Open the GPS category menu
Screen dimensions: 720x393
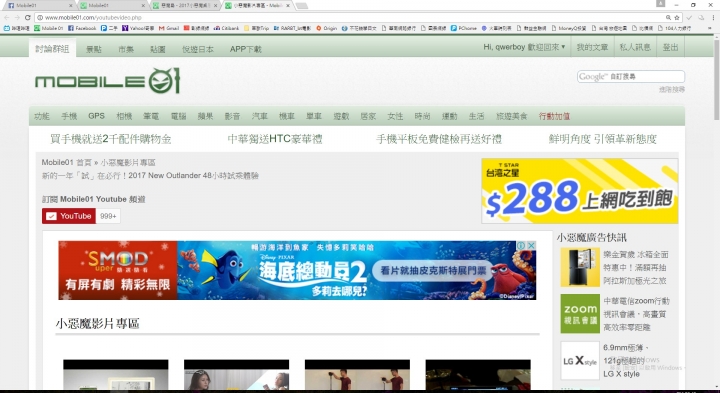[96, 116]
